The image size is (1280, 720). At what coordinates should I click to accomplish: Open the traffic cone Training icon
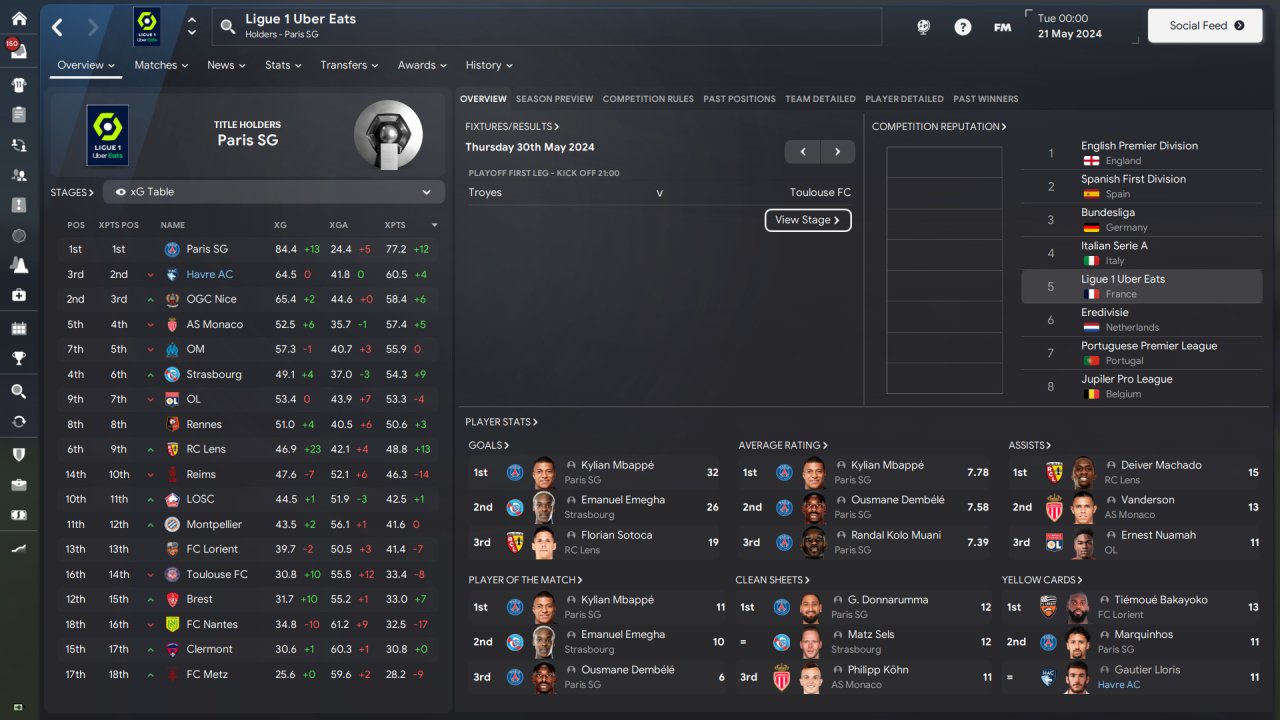pos(19,265)
